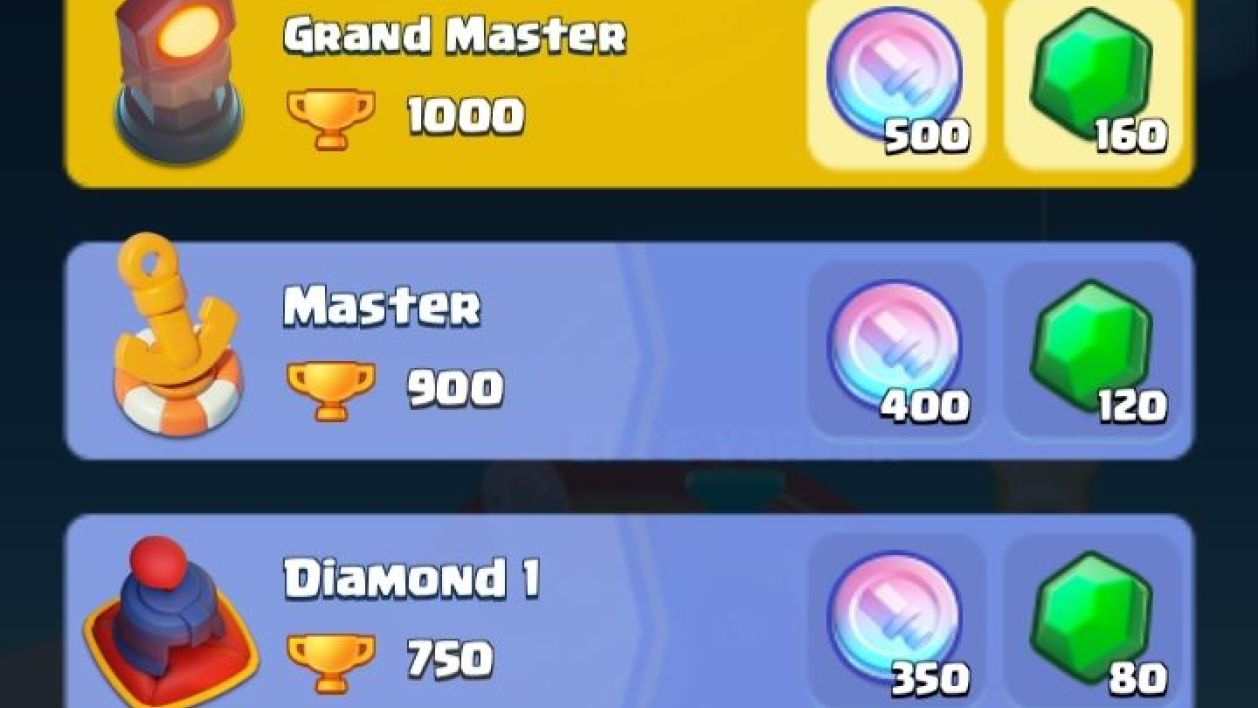Open the Grand Master league title
Screen dimensions: 1258x708
pyautogui.click(x=455, y=36)
